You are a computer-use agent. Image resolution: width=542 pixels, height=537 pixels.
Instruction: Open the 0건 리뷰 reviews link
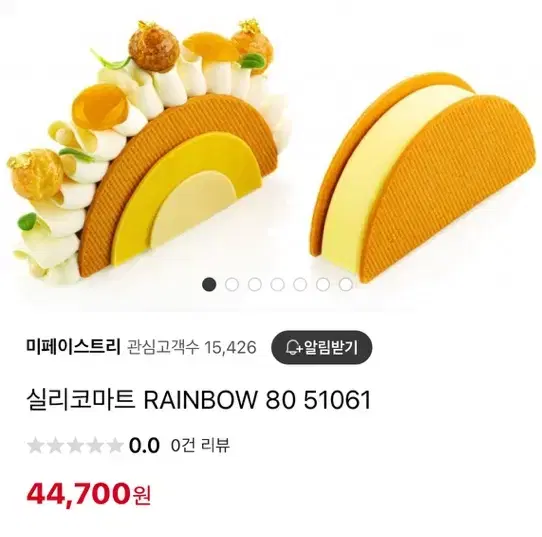[x=200, y=445]
